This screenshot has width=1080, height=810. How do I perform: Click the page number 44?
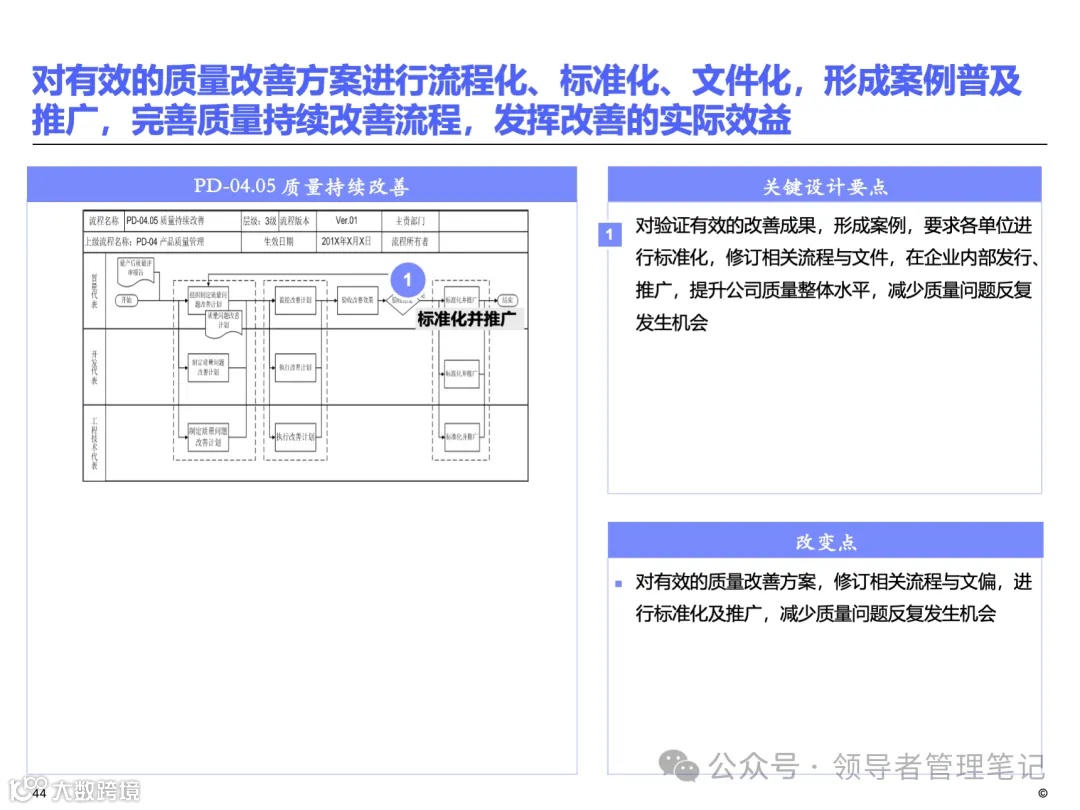38,793
